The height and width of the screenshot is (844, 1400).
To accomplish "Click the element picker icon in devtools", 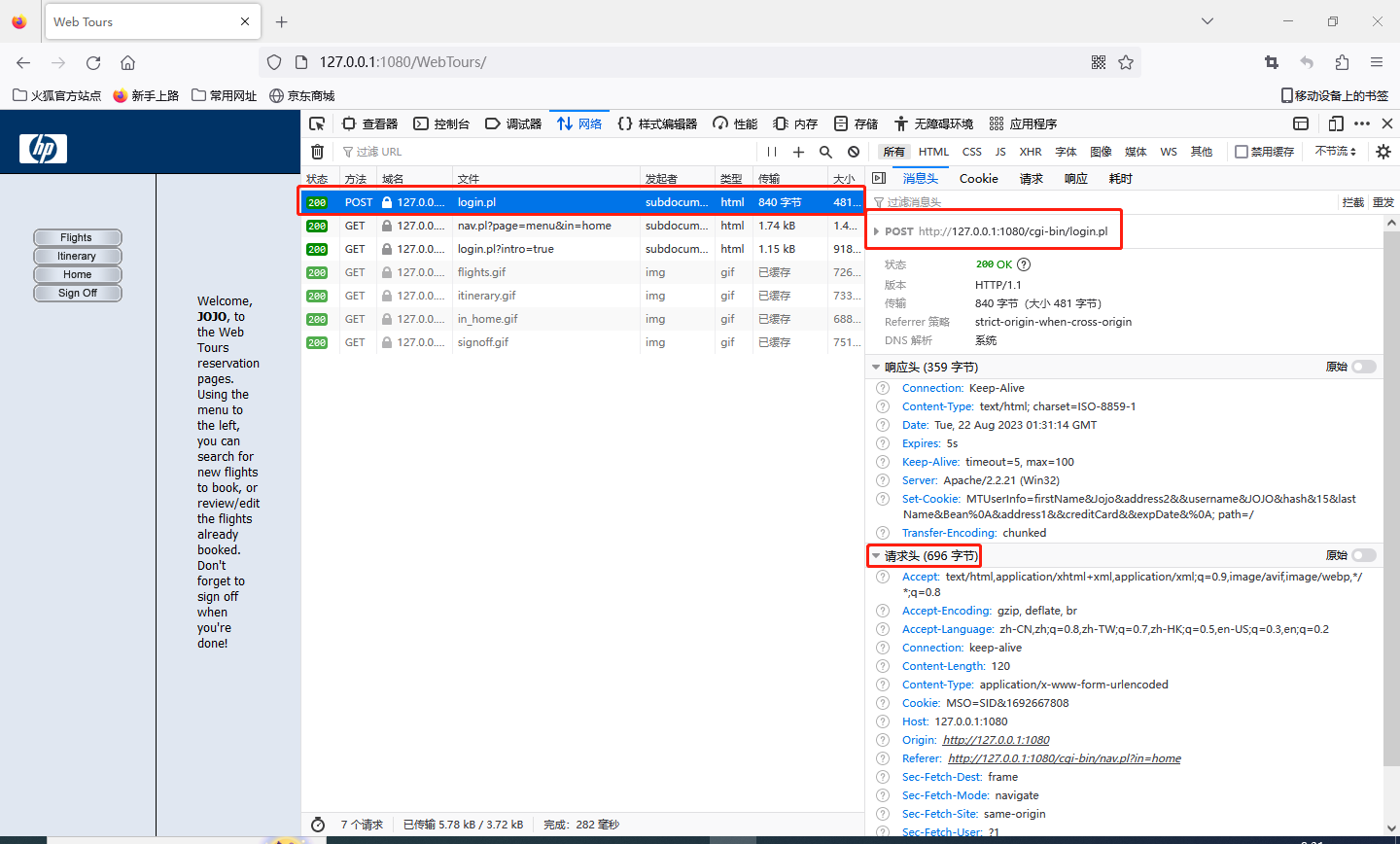I will click(317, 123).
